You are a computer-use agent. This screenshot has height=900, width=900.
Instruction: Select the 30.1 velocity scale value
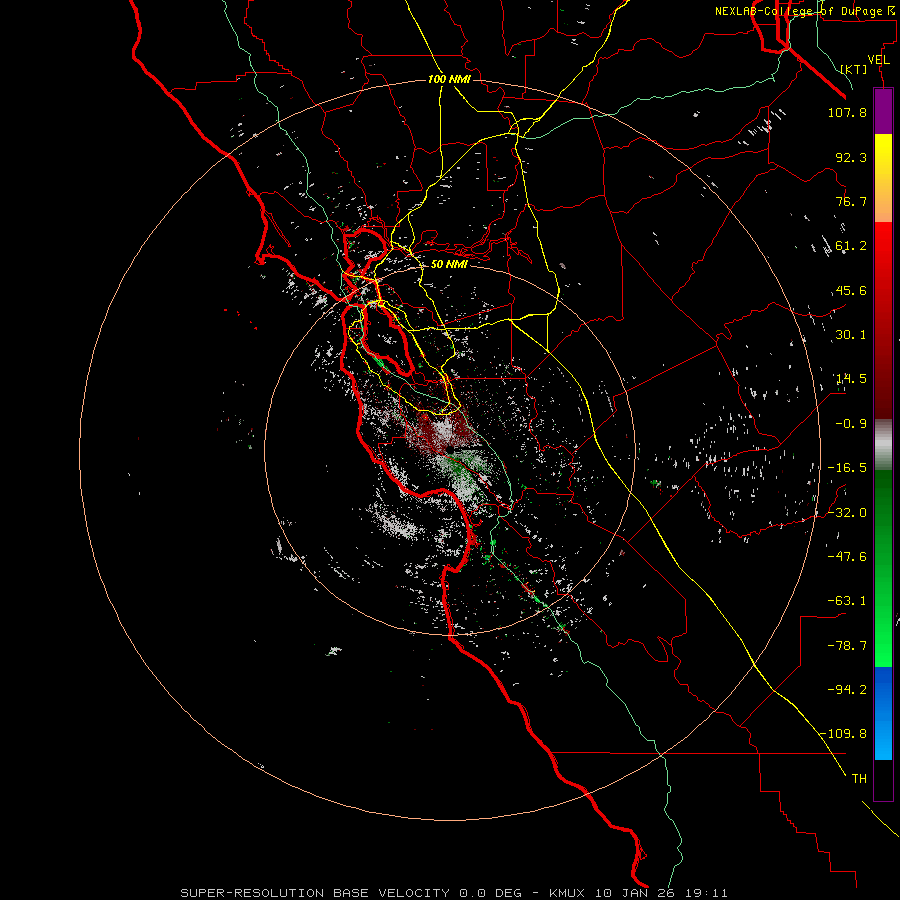(851, 335)
